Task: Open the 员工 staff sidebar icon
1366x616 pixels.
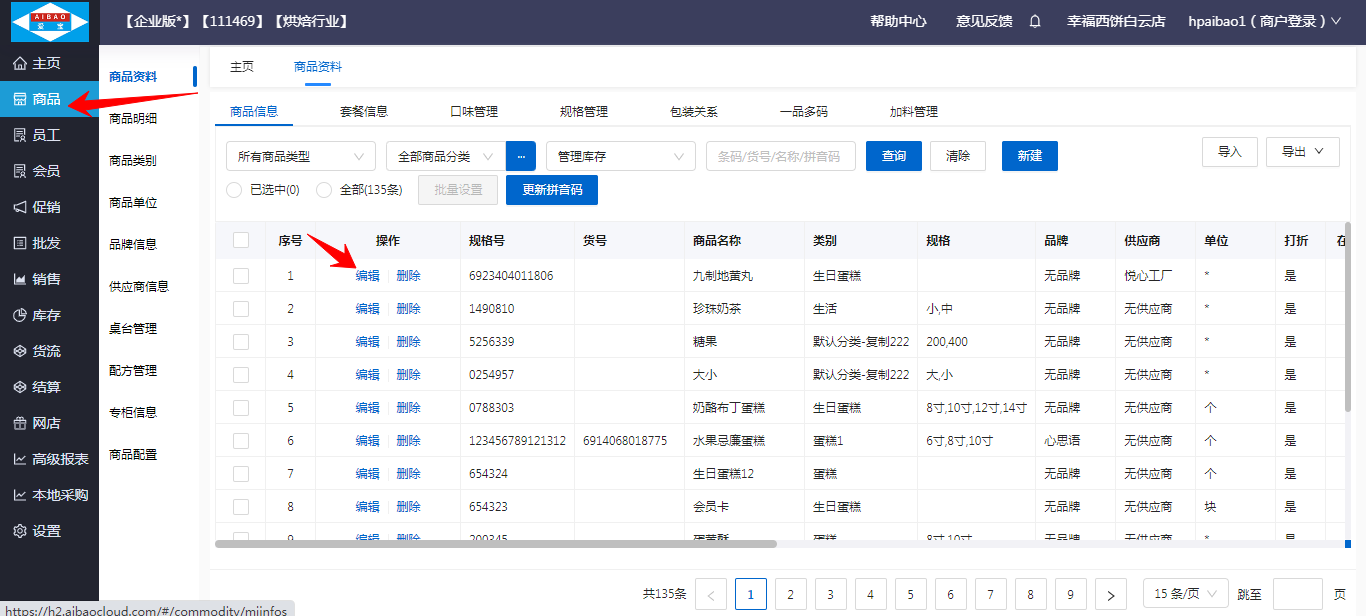Action: click(x=20, y=135)
